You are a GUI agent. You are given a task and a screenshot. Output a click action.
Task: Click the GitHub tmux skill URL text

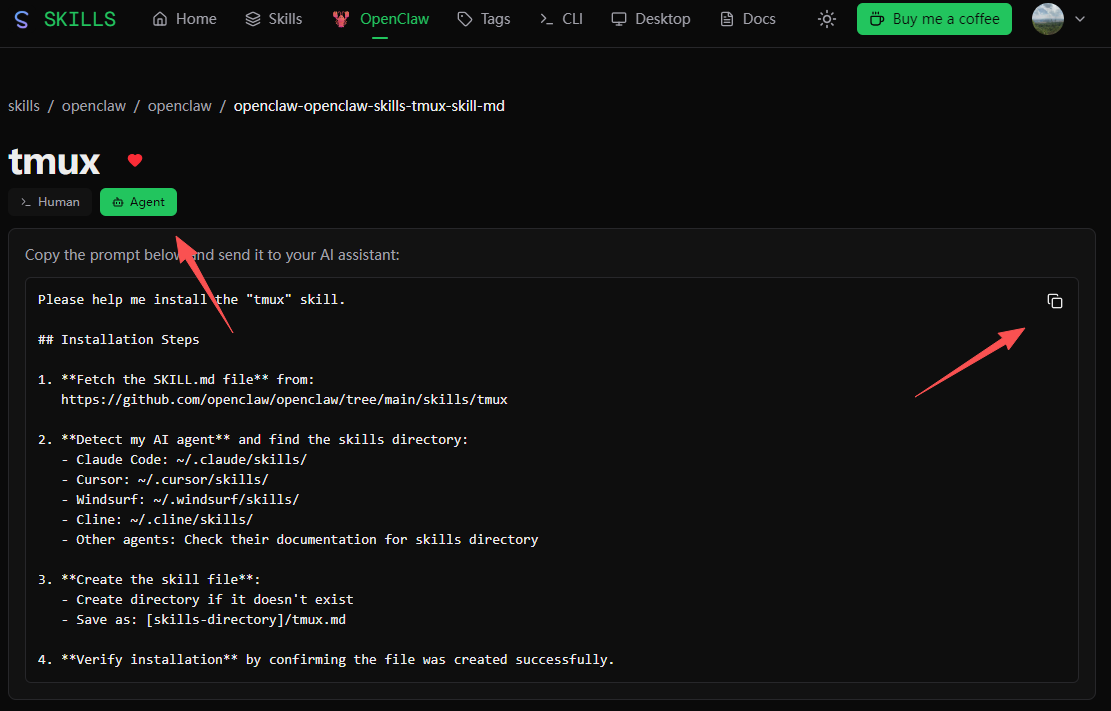click(284, 399)
